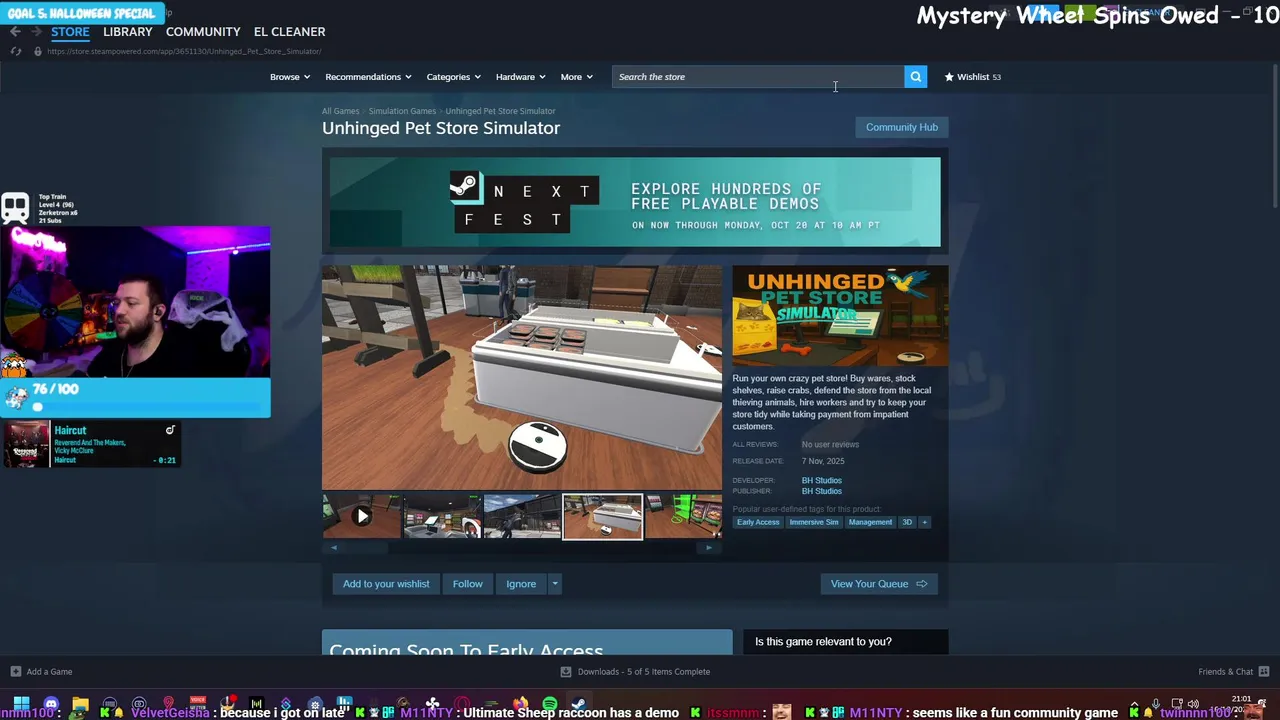1280x720 pixels.
Task: Open the Simulation Games breadcrumb
Action: [402, 111]
